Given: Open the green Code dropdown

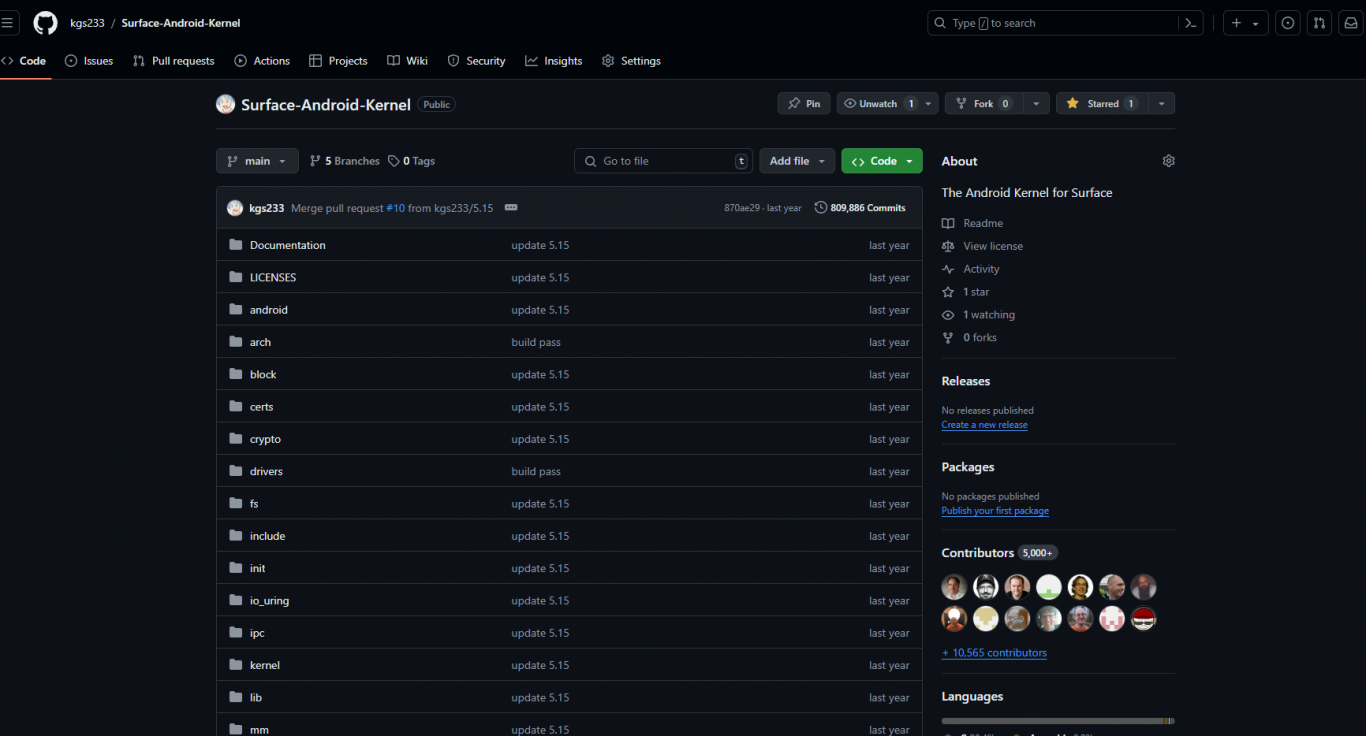Looking at the screenshot, I should point(882,161).
